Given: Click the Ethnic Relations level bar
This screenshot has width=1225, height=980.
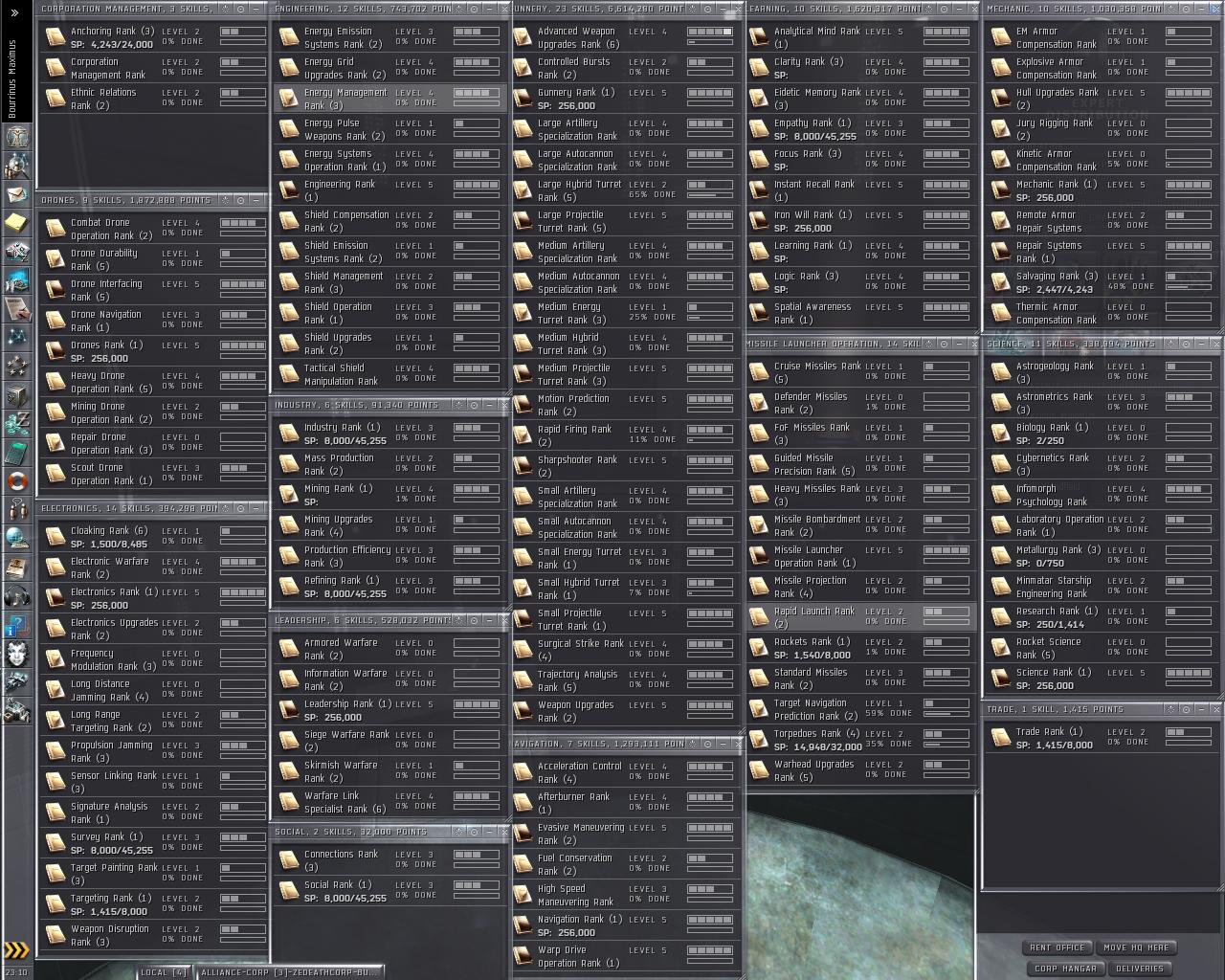Looking at the screenshot, I should pos(243,93).
